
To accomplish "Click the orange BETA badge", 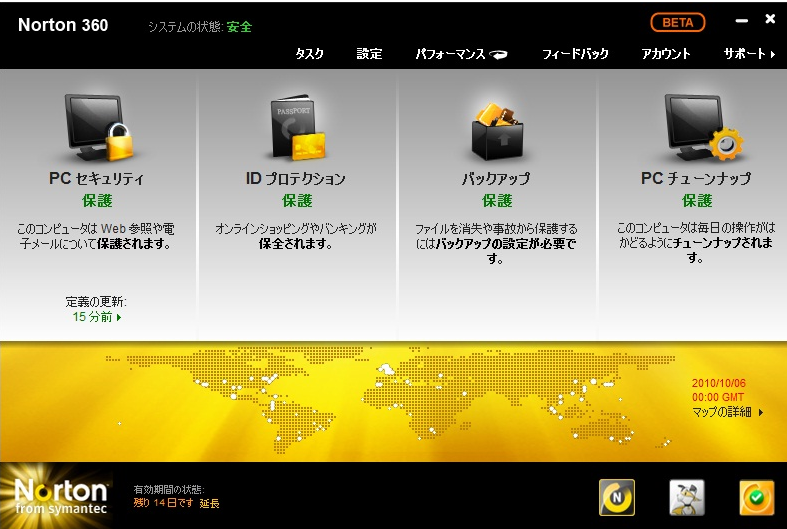I will click(x=678, y=23).
